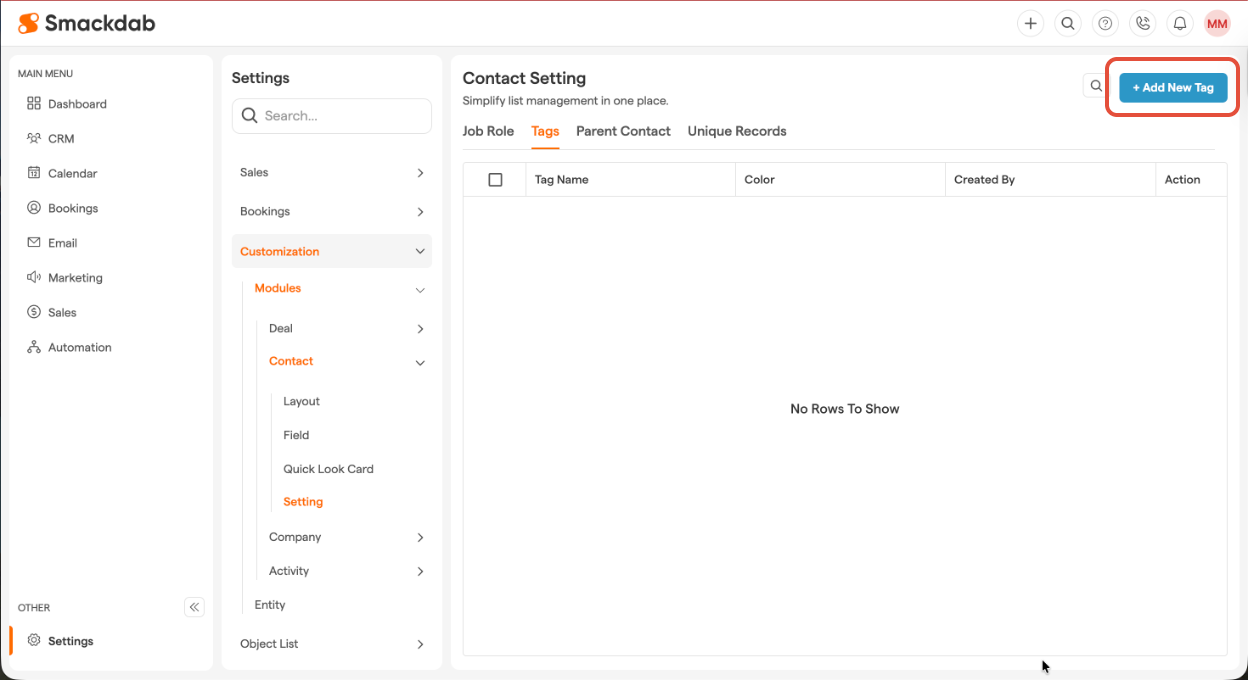
Task: Click the phone call icon
Action: point(1142,24)
